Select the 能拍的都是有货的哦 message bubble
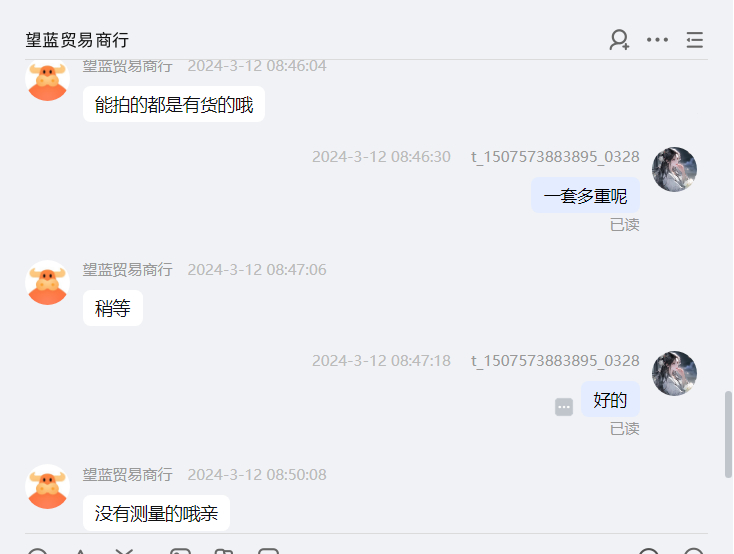 pyautogui.click(x=174, y=104)
